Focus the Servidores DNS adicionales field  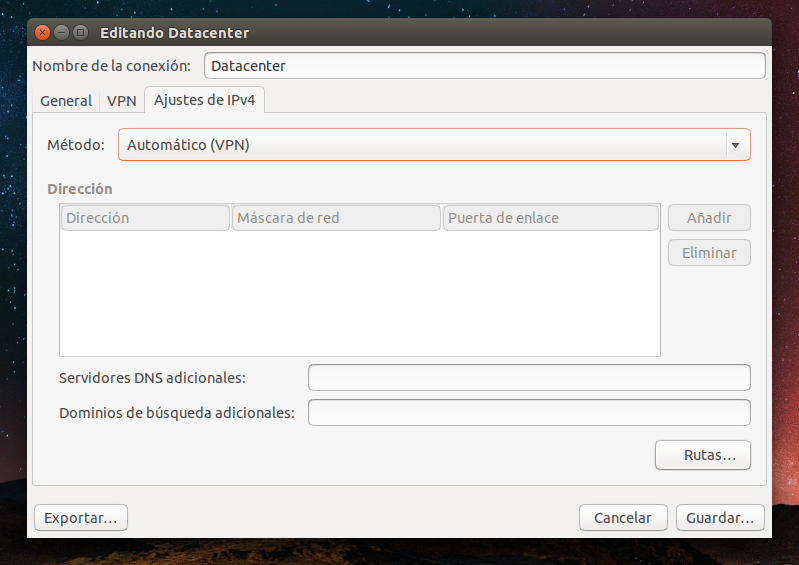tap(529, 378)
